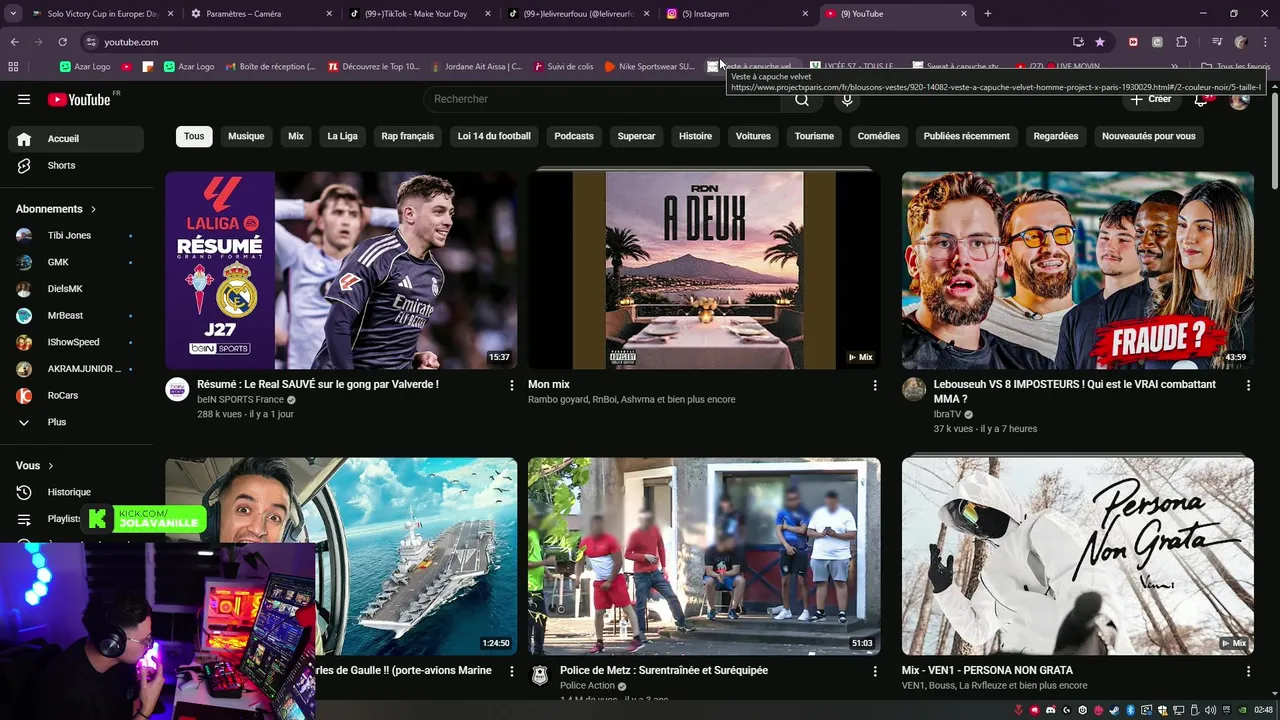Click the YouTube logo
The width and height of the screenshot is (1280, 720).
click(x=79, y=99)
